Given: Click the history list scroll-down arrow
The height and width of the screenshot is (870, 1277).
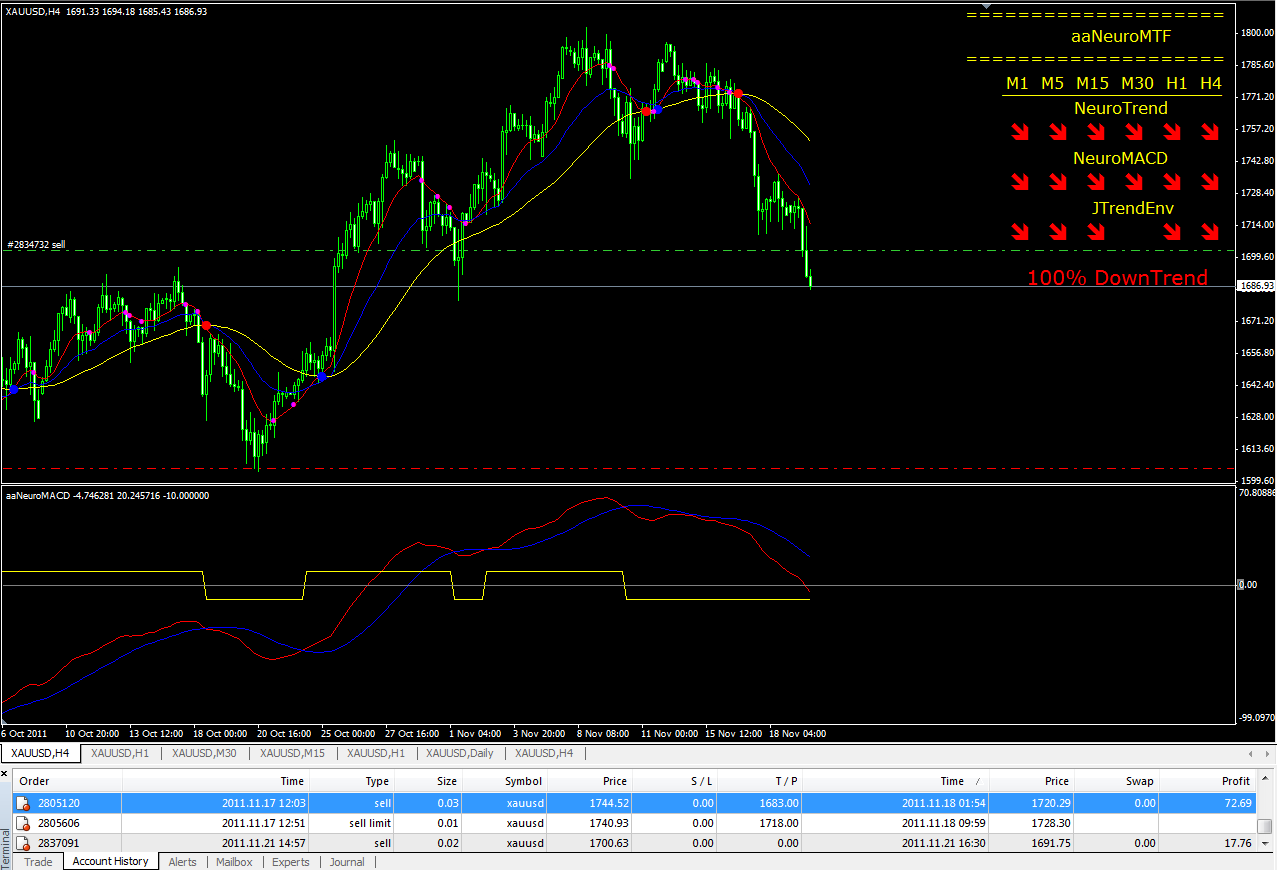Looking at the screenshot, I should (x=1265, y=844).
